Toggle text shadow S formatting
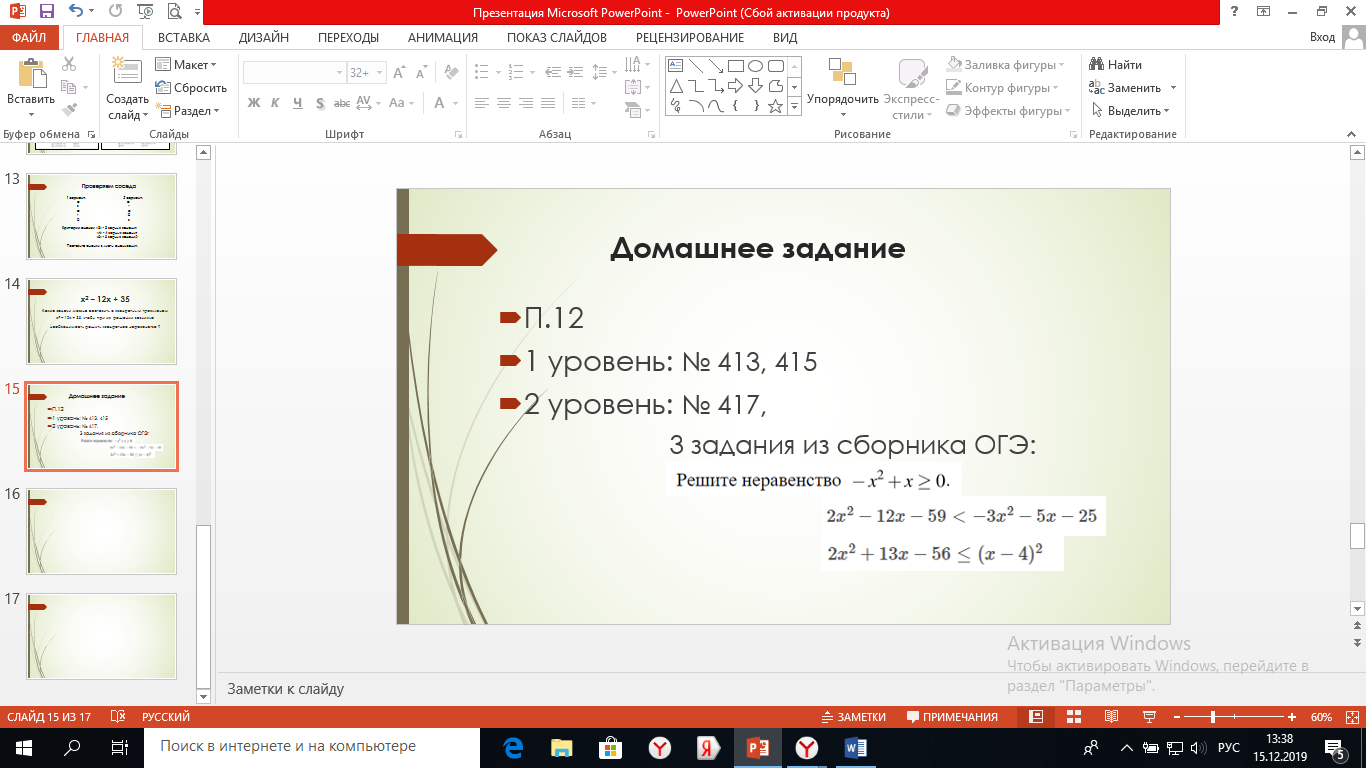 (320, 102)
